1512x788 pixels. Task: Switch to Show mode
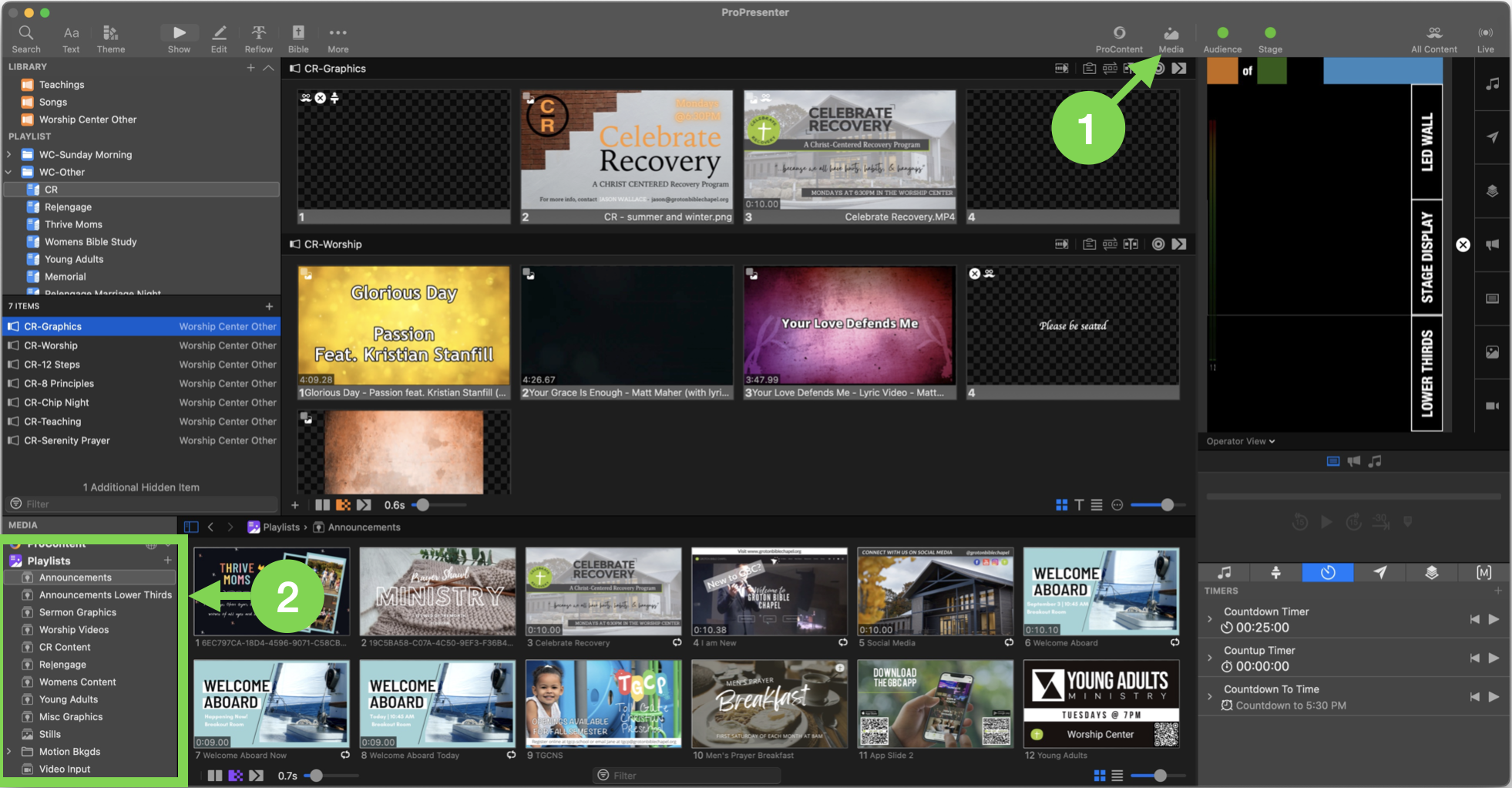[179, 39]
